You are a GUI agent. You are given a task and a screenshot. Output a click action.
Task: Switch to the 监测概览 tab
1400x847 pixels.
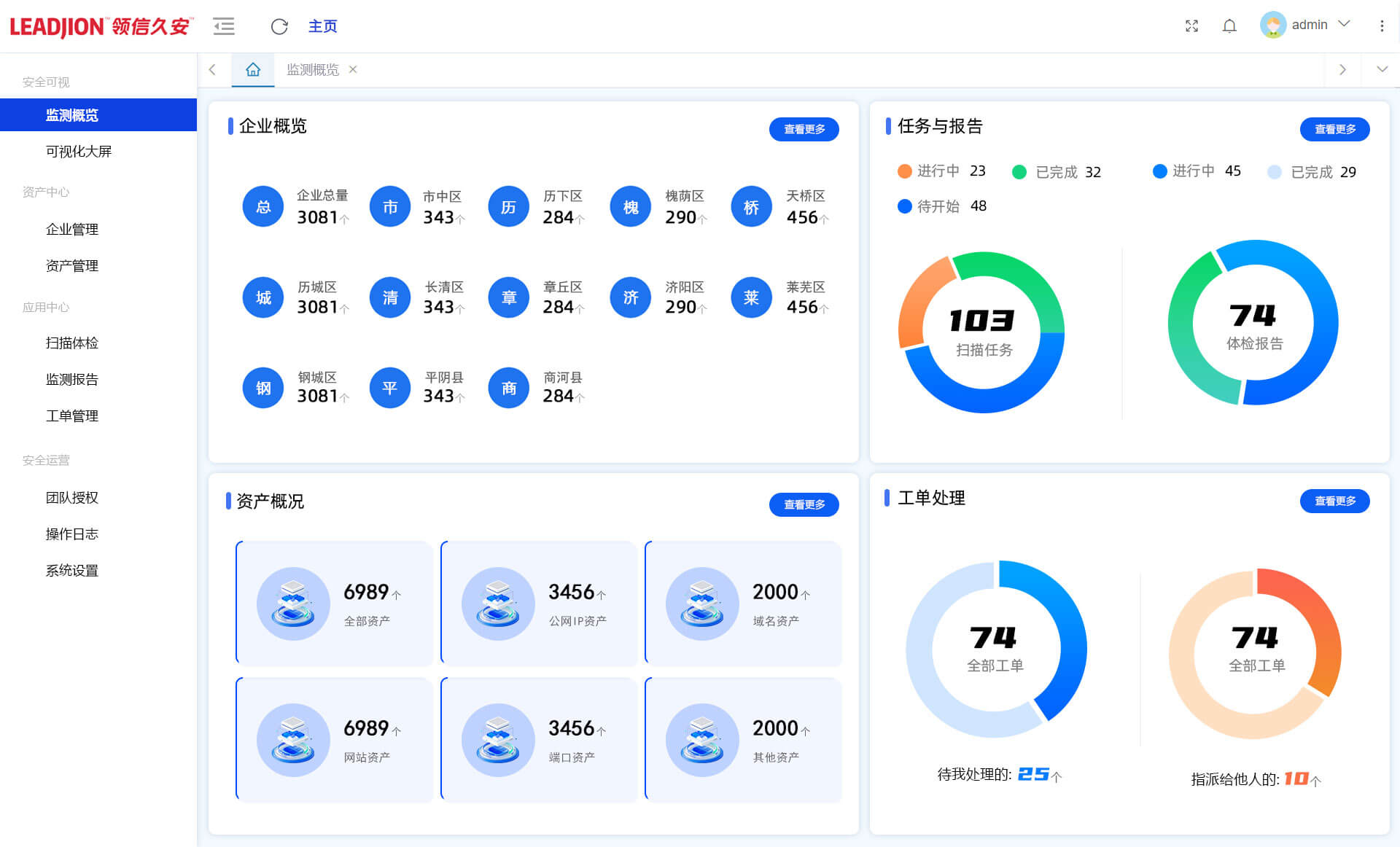click(x=313, y=69)
